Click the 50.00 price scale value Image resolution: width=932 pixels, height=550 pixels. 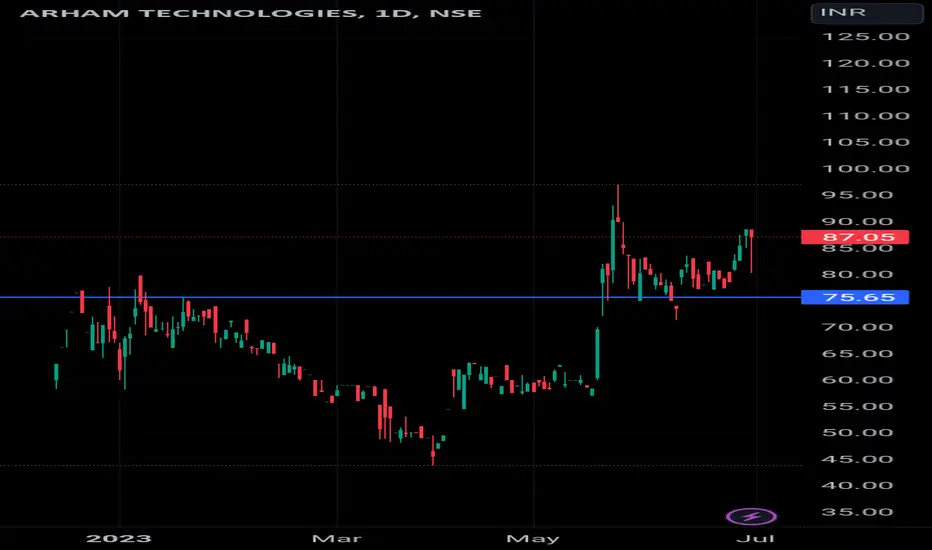[857, 432]
